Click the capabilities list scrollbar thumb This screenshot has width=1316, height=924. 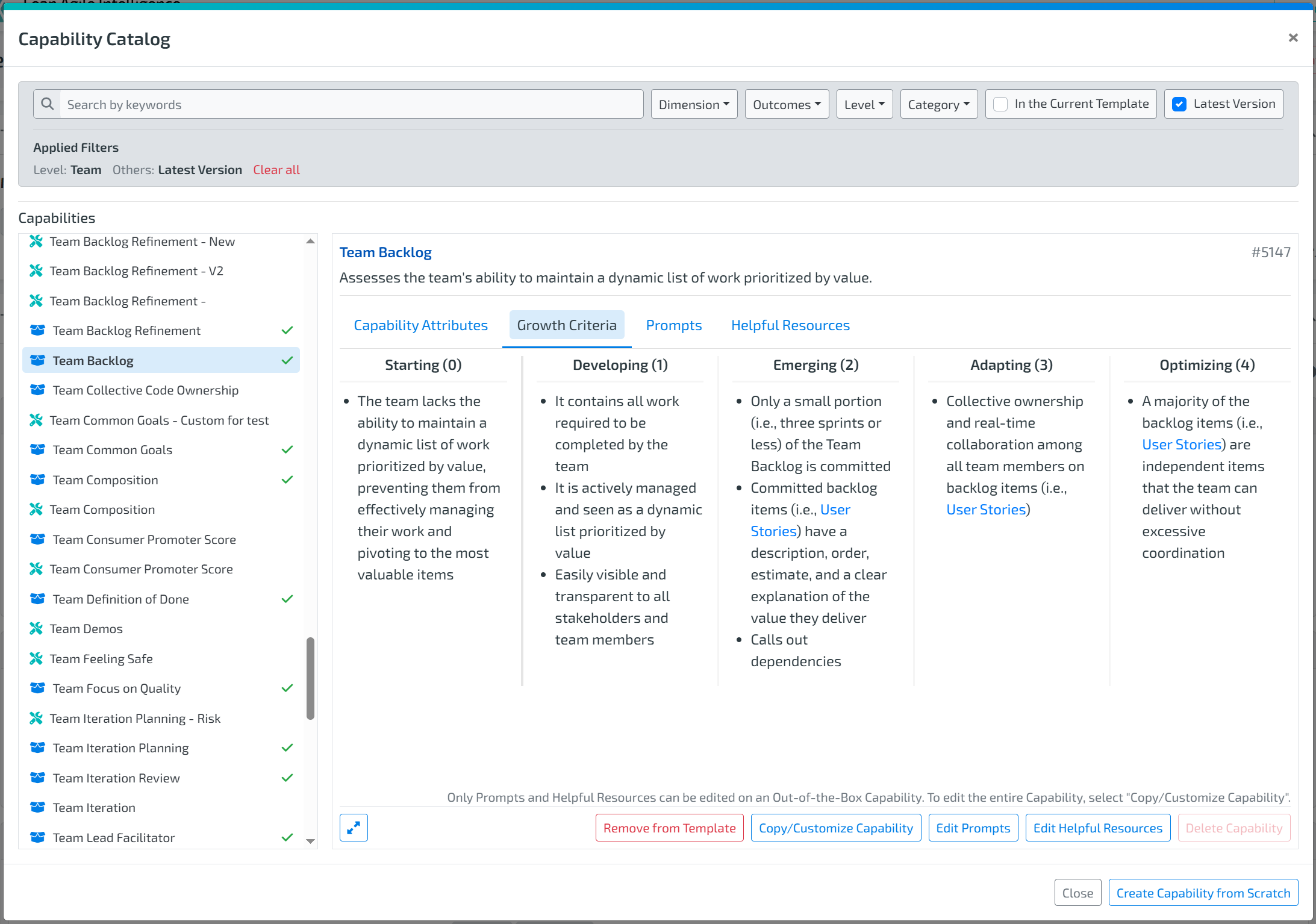[310, 678]
